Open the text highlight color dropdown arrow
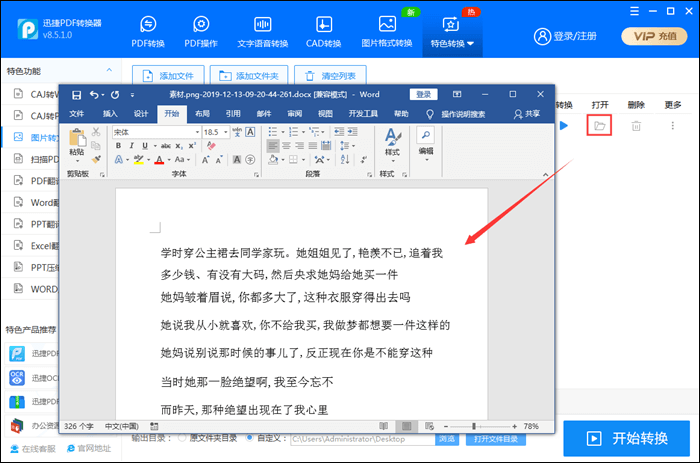This screenshot has width=700, height=463. point(149,160)
